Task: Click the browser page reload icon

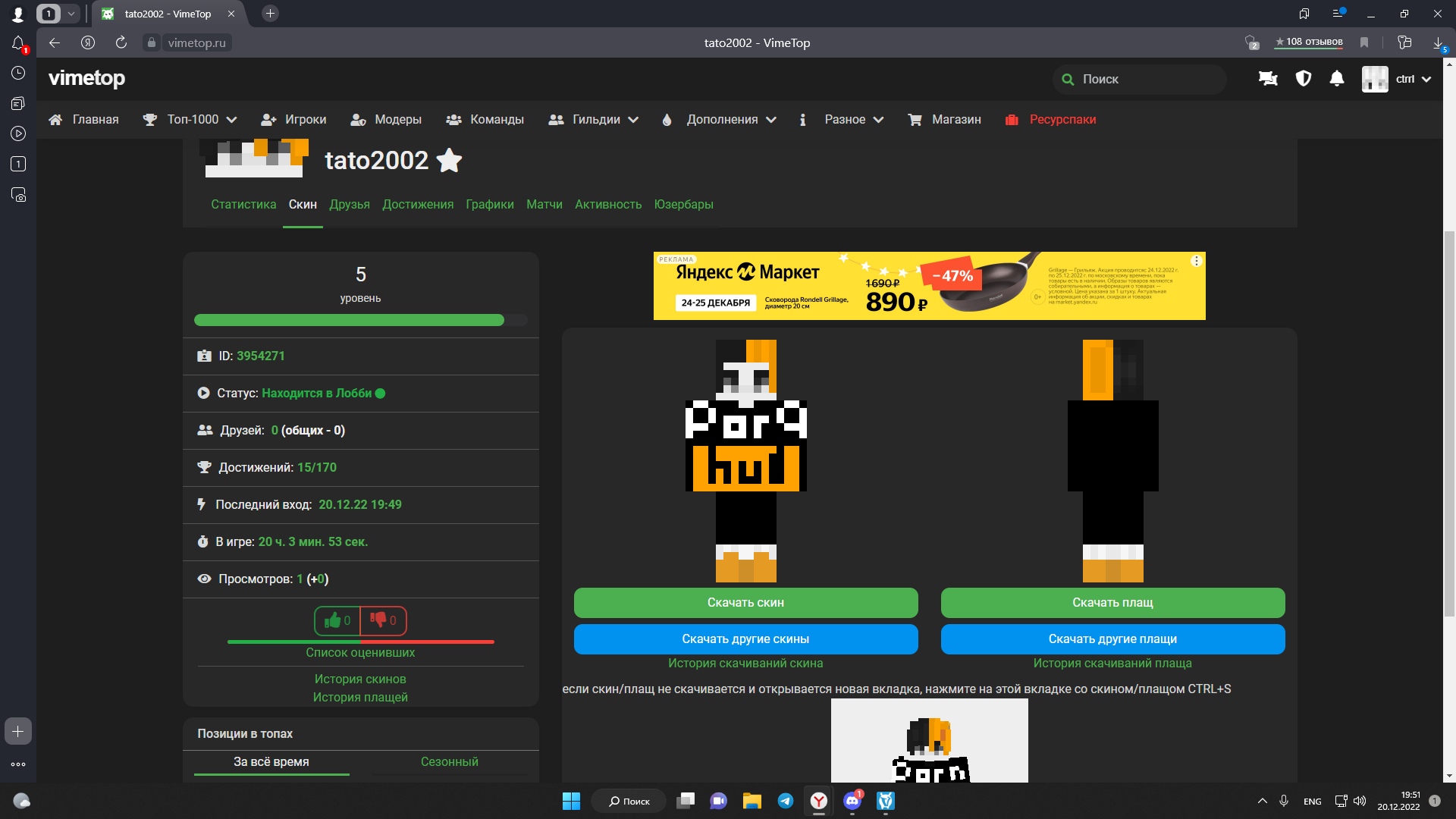Action: [121, 43]
